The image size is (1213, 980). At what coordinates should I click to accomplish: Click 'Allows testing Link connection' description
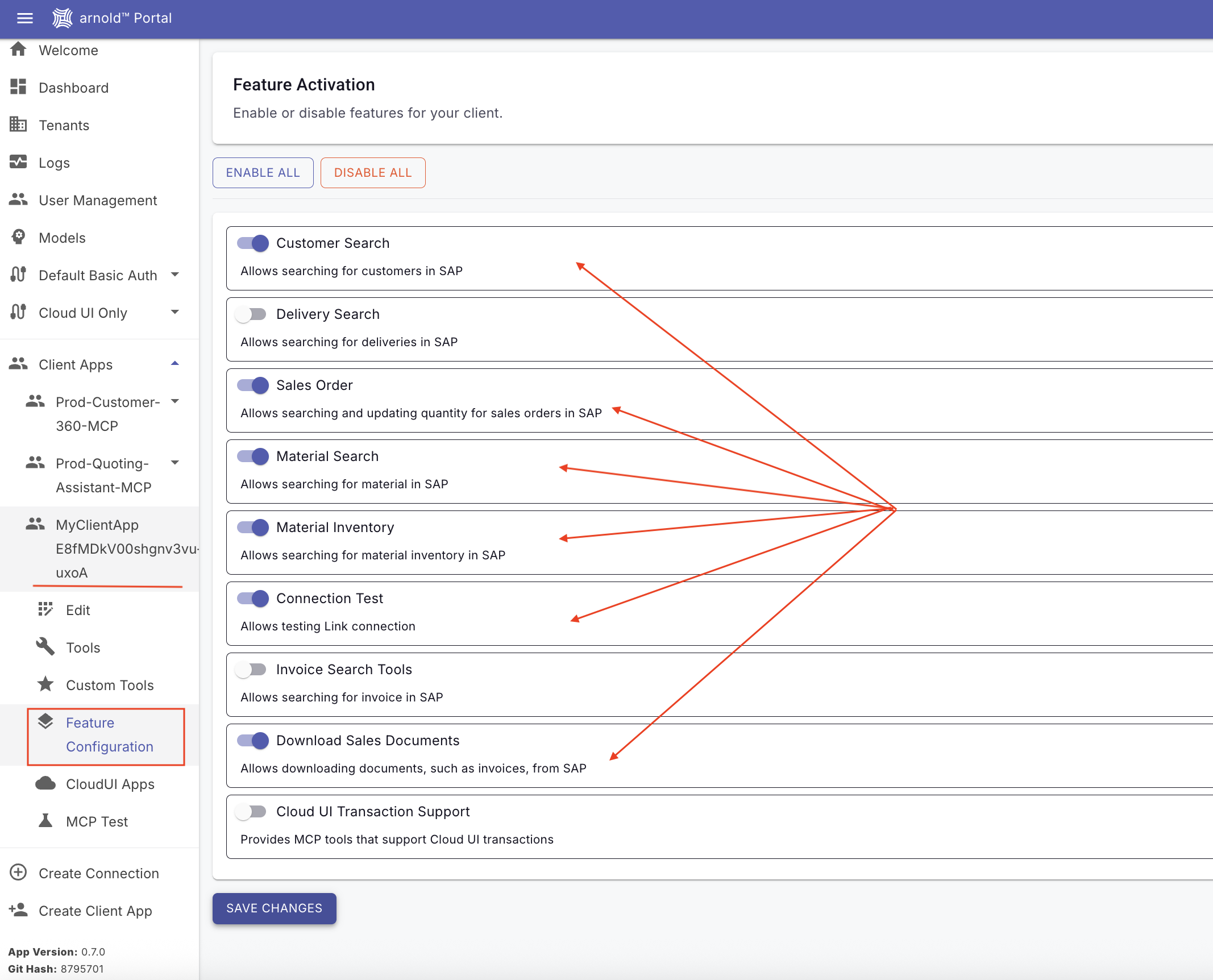click(x=328, y=626)
